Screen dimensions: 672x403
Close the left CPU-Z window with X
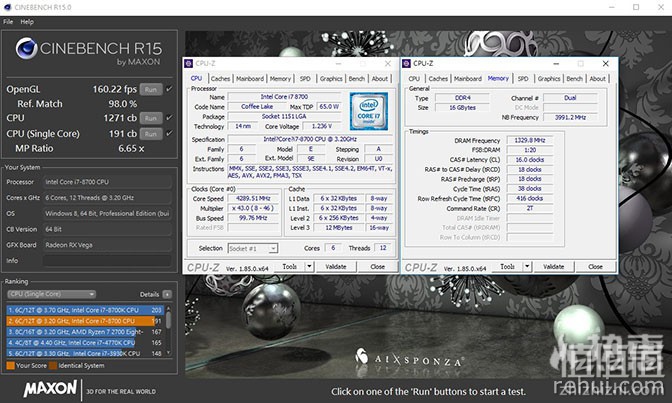click(388, 63)
